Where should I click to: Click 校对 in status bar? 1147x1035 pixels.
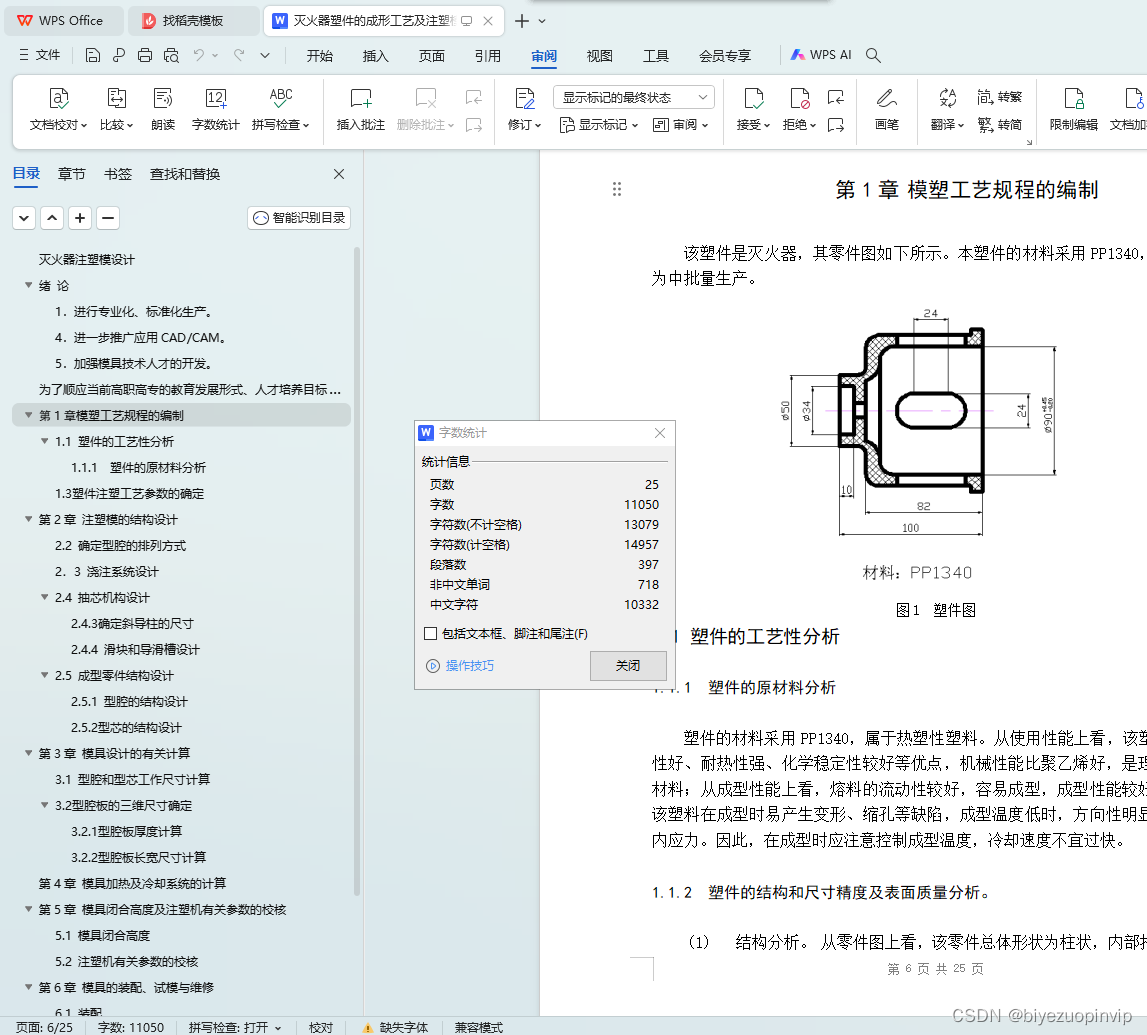tap(320, 1028)
